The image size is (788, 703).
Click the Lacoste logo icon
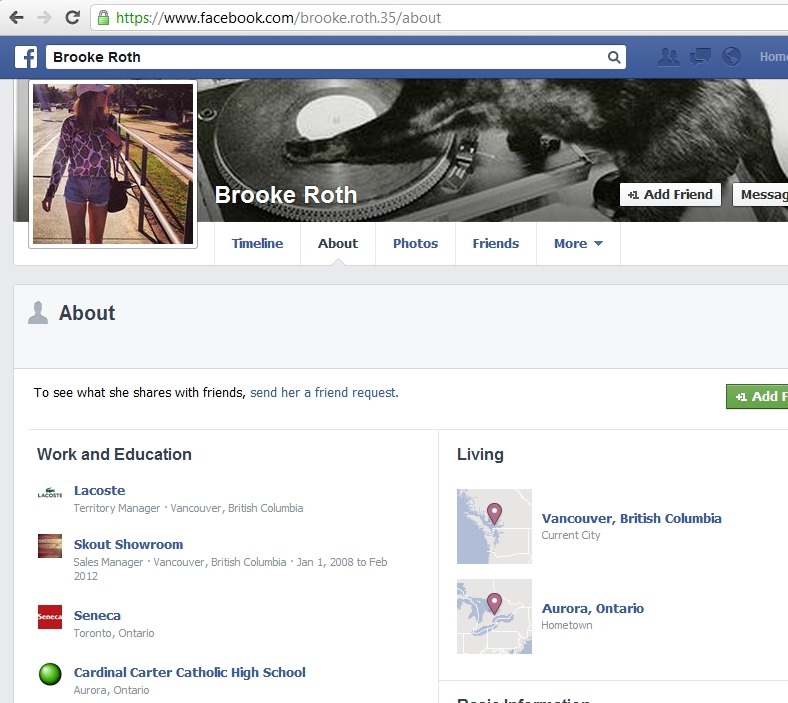[50, 493]
